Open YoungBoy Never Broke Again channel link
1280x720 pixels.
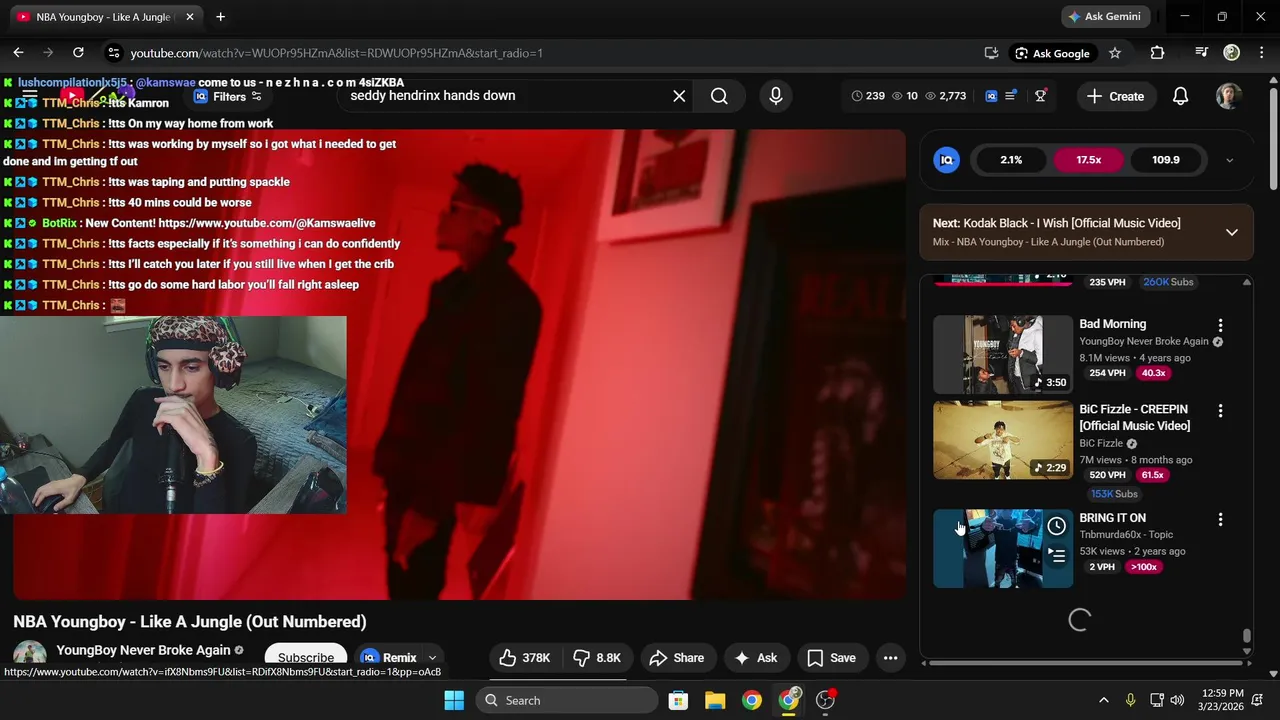(x=143, y=650)
